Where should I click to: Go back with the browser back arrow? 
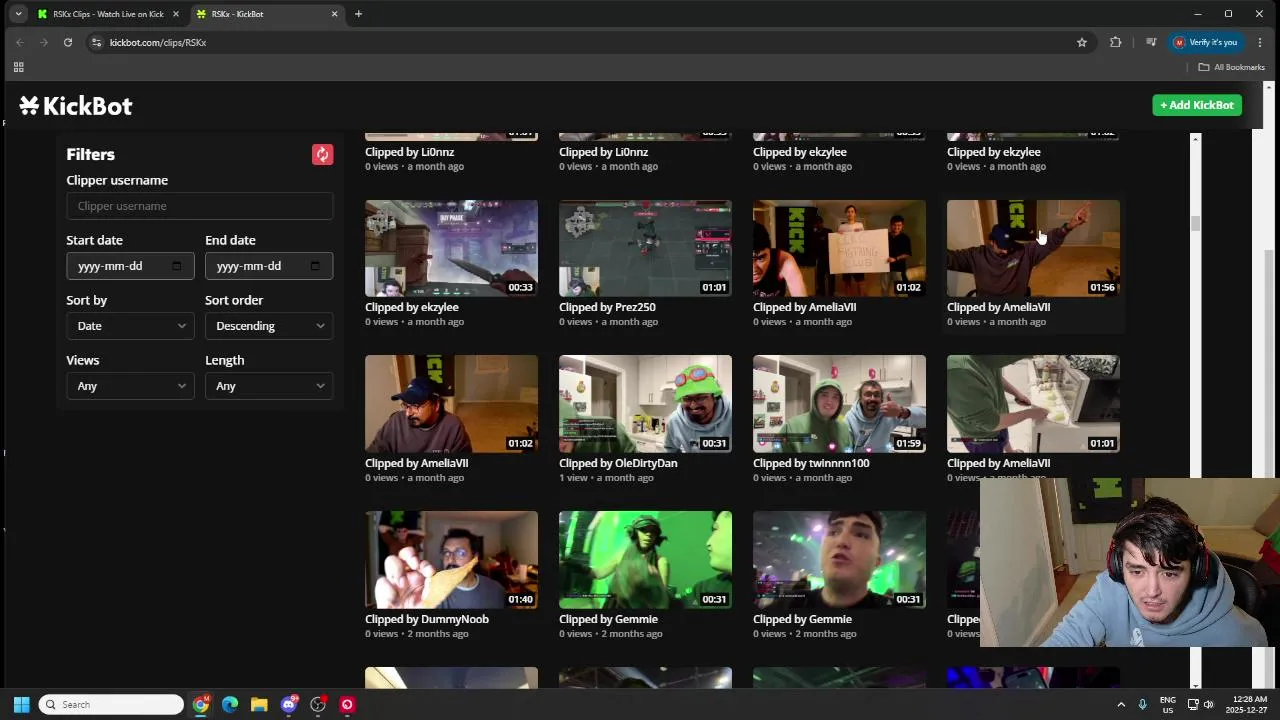pyautogui.click(x=19, y=42)
